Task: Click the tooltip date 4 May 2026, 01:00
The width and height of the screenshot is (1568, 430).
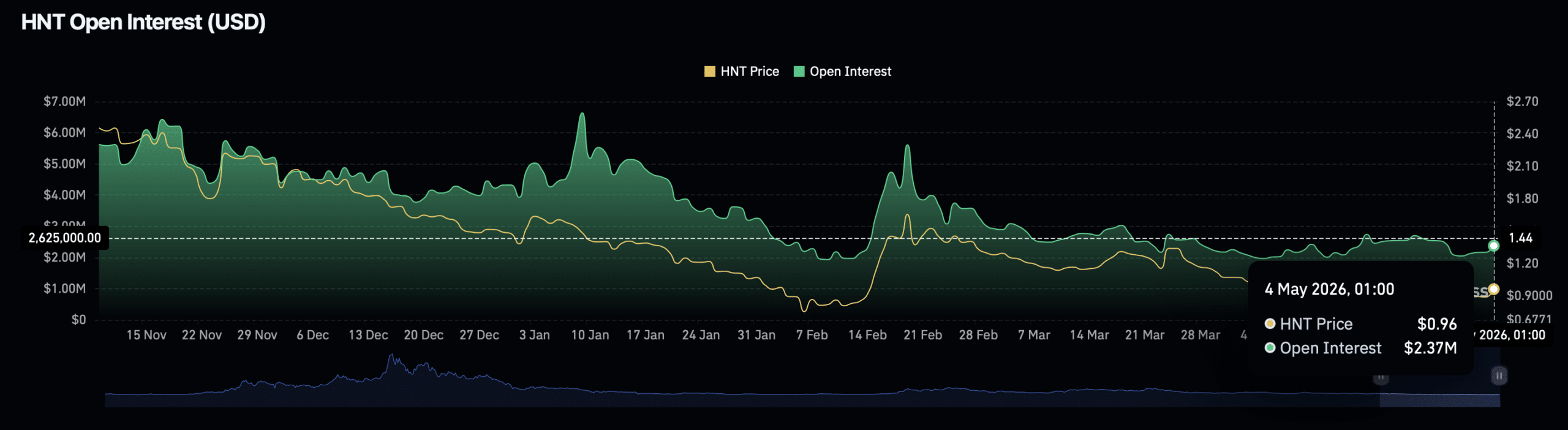Action: pos(1329,289)
